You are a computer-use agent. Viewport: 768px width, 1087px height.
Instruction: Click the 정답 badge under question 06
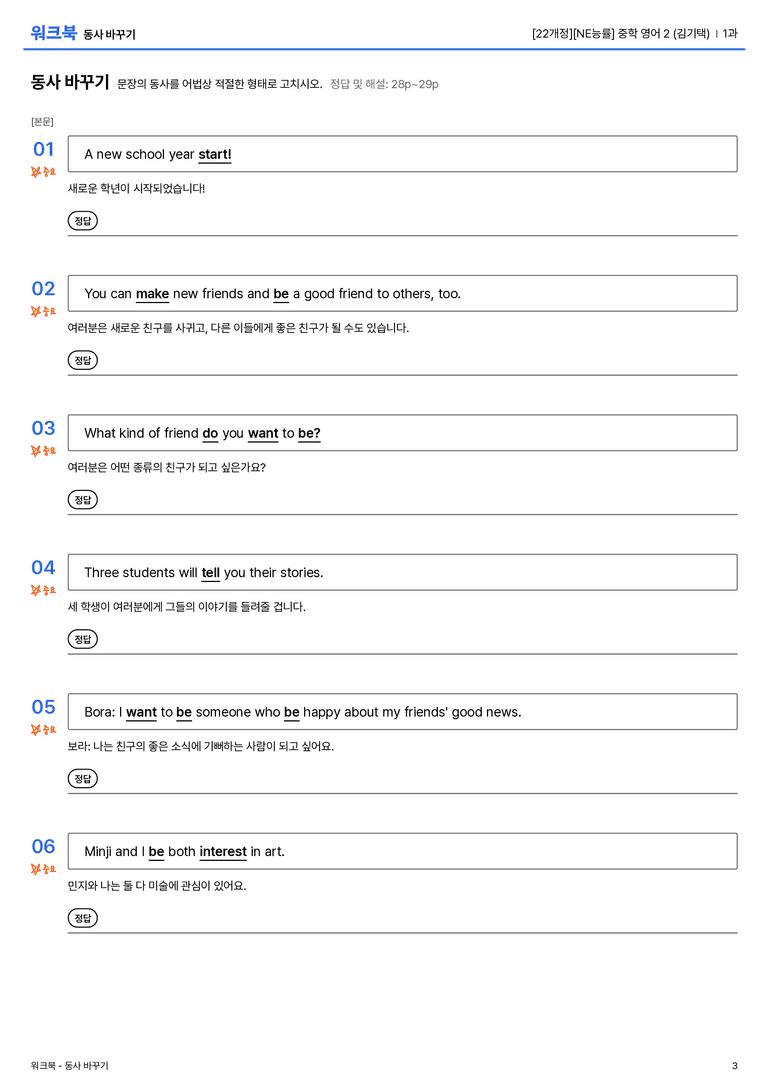tap(82, 917)
